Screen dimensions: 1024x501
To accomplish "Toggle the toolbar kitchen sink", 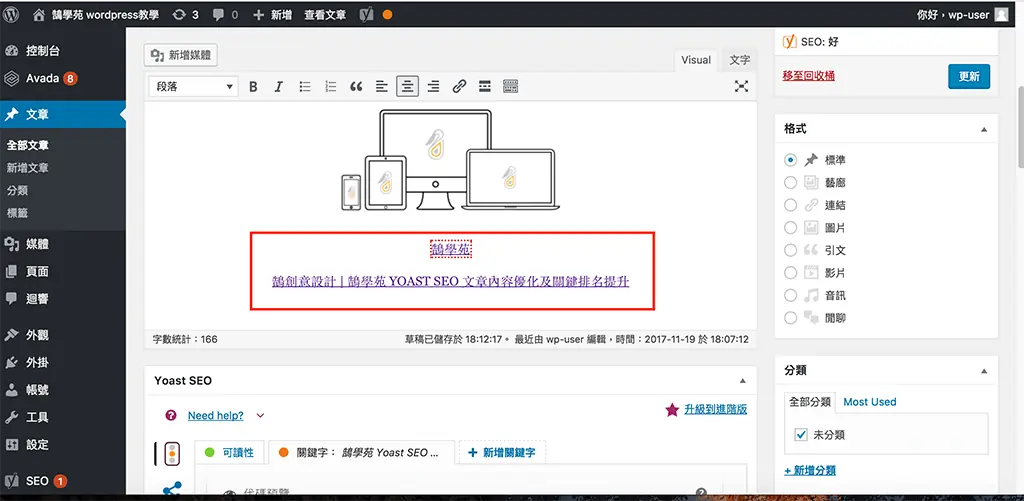I will (x=511, y=86).
